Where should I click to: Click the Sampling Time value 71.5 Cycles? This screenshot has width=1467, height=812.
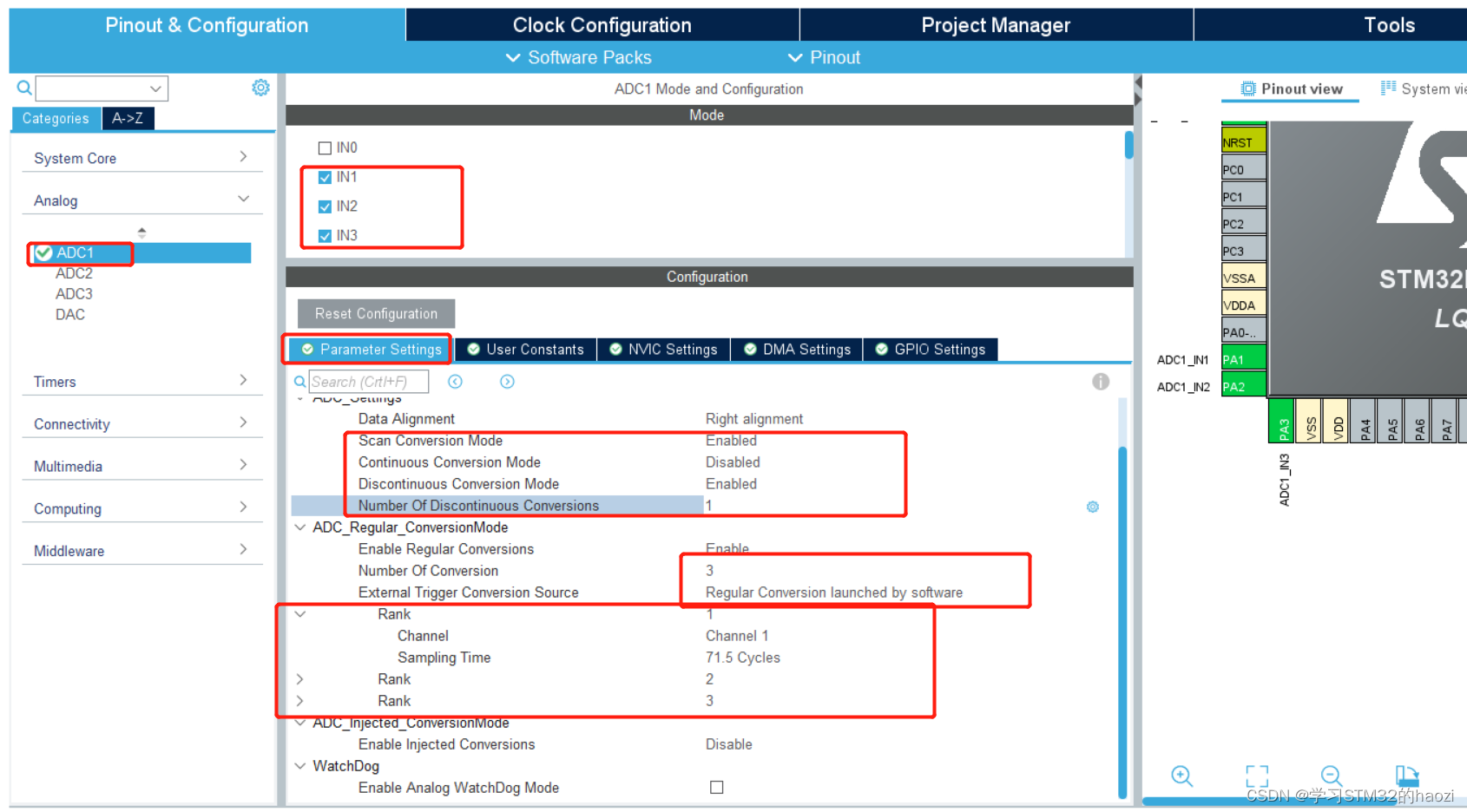tap(743, 658)
